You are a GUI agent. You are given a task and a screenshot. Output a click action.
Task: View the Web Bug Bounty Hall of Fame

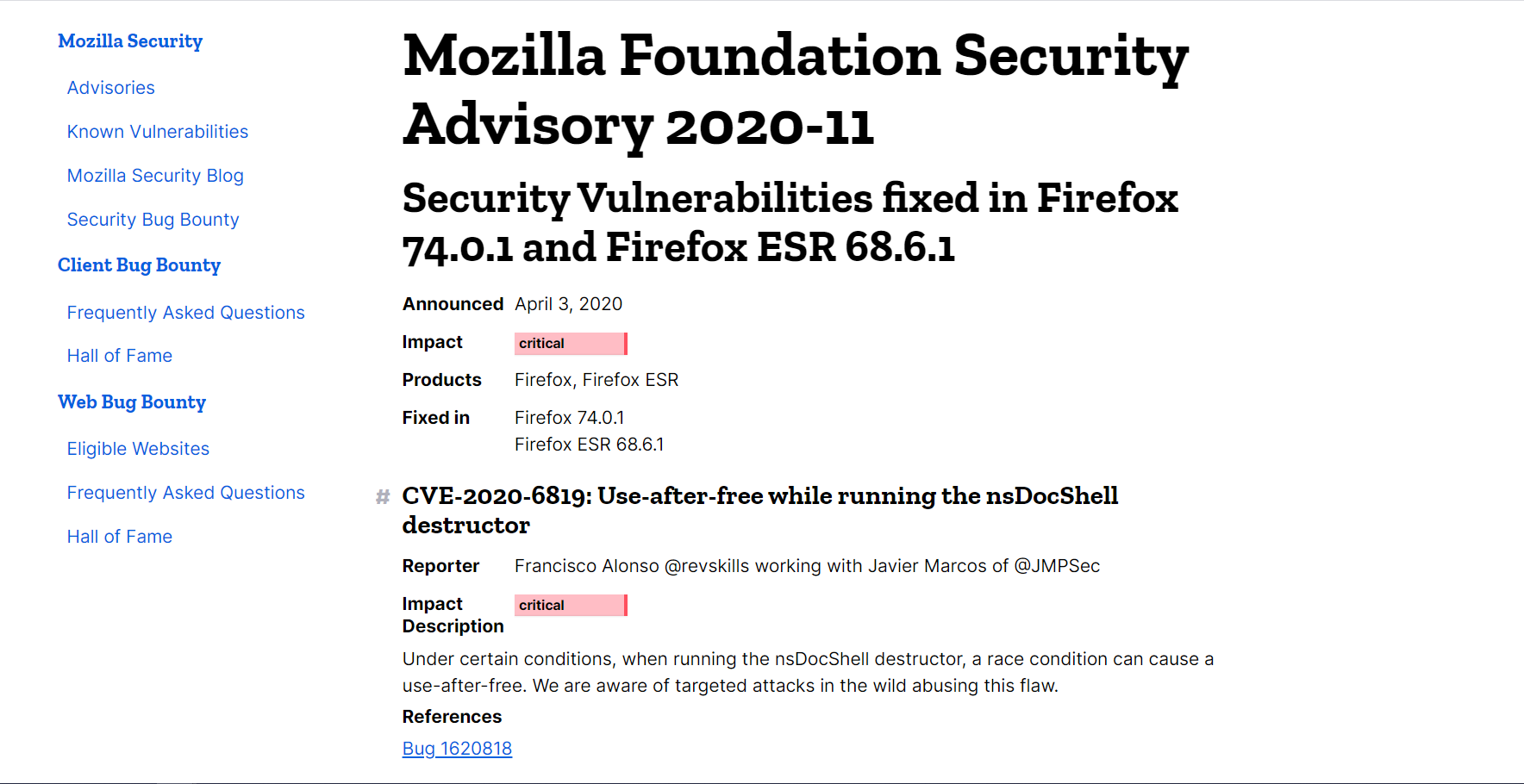(x=119, y=536)
